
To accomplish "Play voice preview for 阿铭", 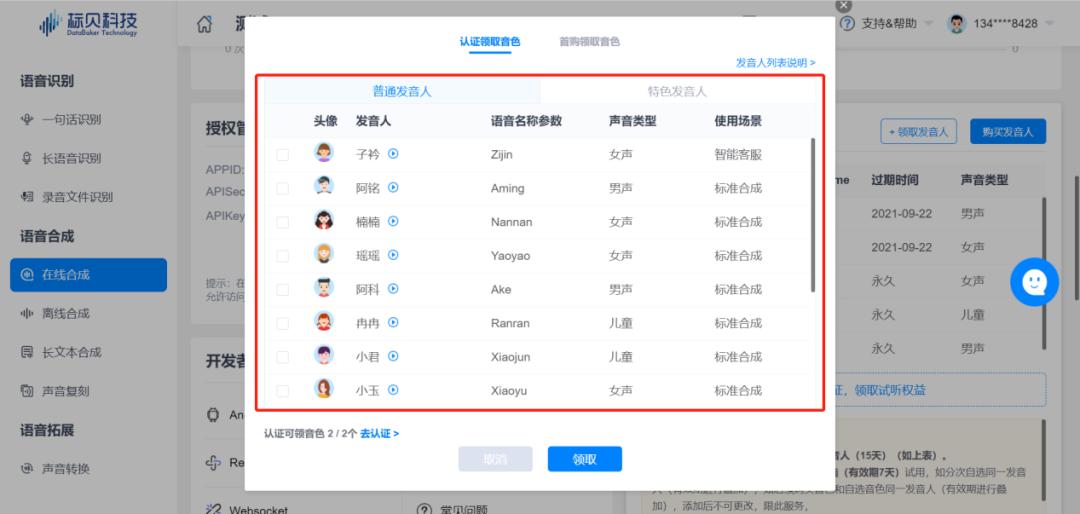I will pos(393,188).
